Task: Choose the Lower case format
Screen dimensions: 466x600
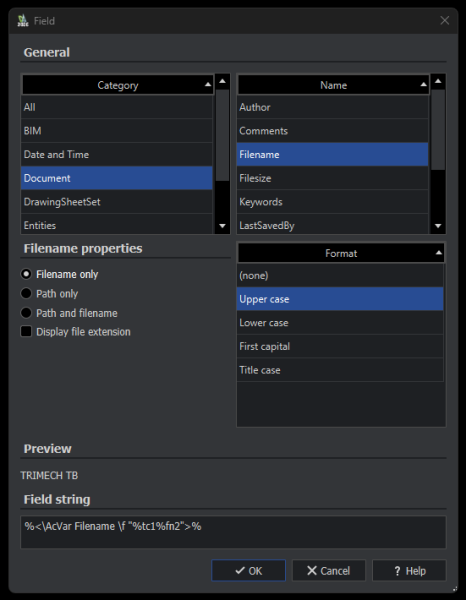Action: click(x=340, y=323)
